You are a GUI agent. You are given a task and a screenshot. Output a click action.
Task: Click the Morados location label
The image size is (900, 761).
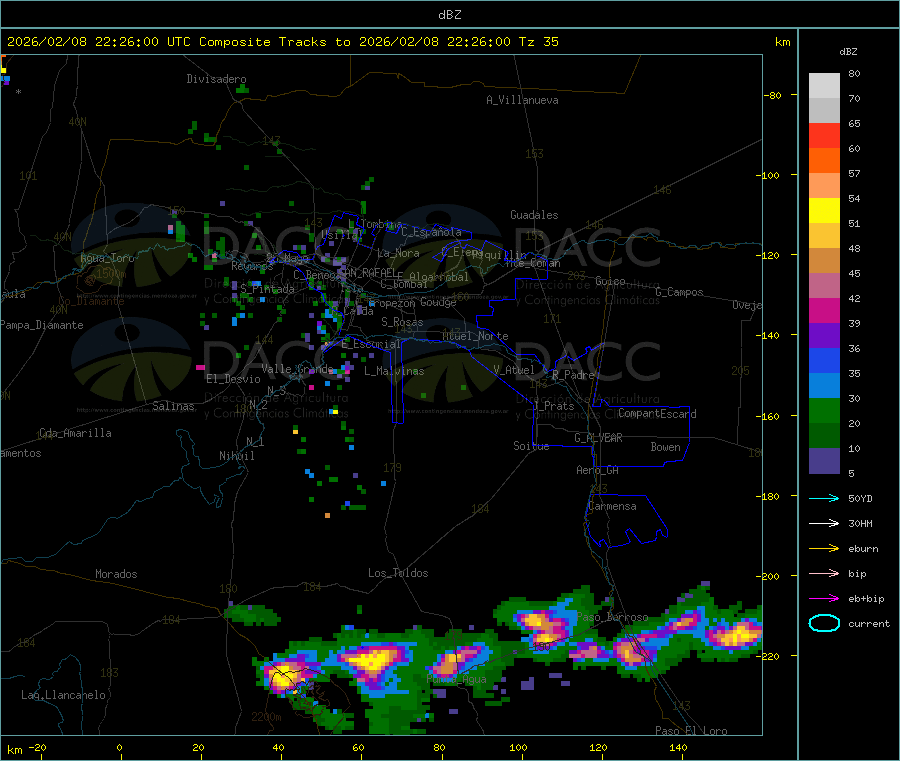click(x=116, y=574)
